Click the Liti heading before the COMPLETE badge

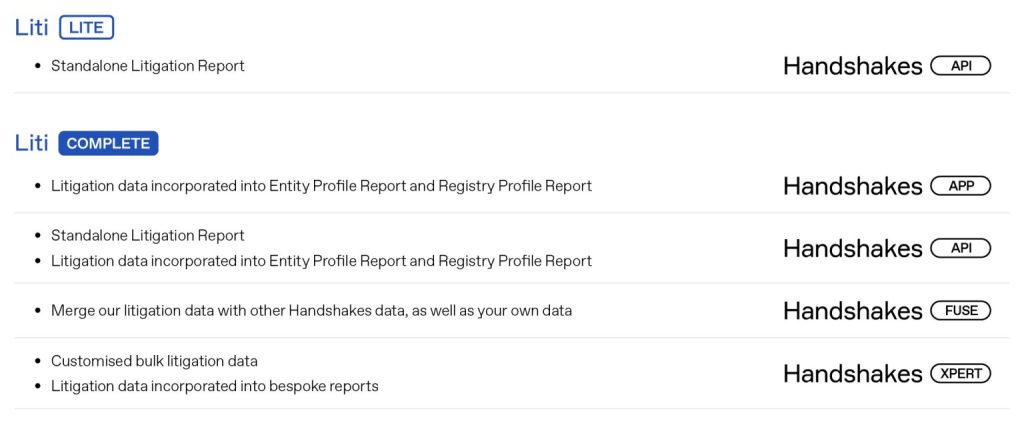coord(32,143)
